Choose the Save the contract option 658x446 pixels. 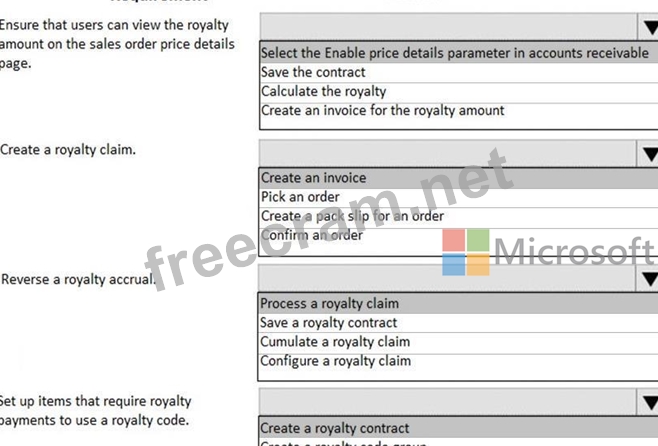(x=313, y=72)
